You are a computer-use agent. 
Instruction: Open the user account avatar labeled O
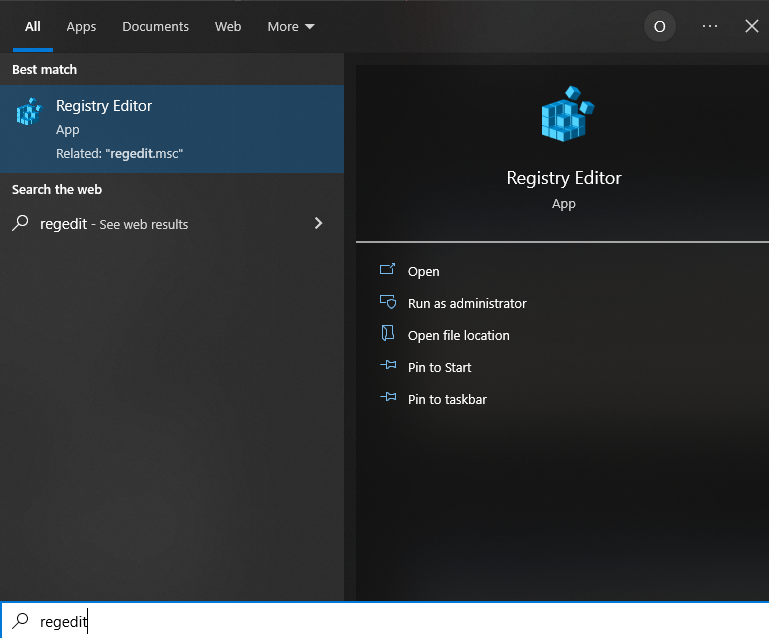point(659,27)
